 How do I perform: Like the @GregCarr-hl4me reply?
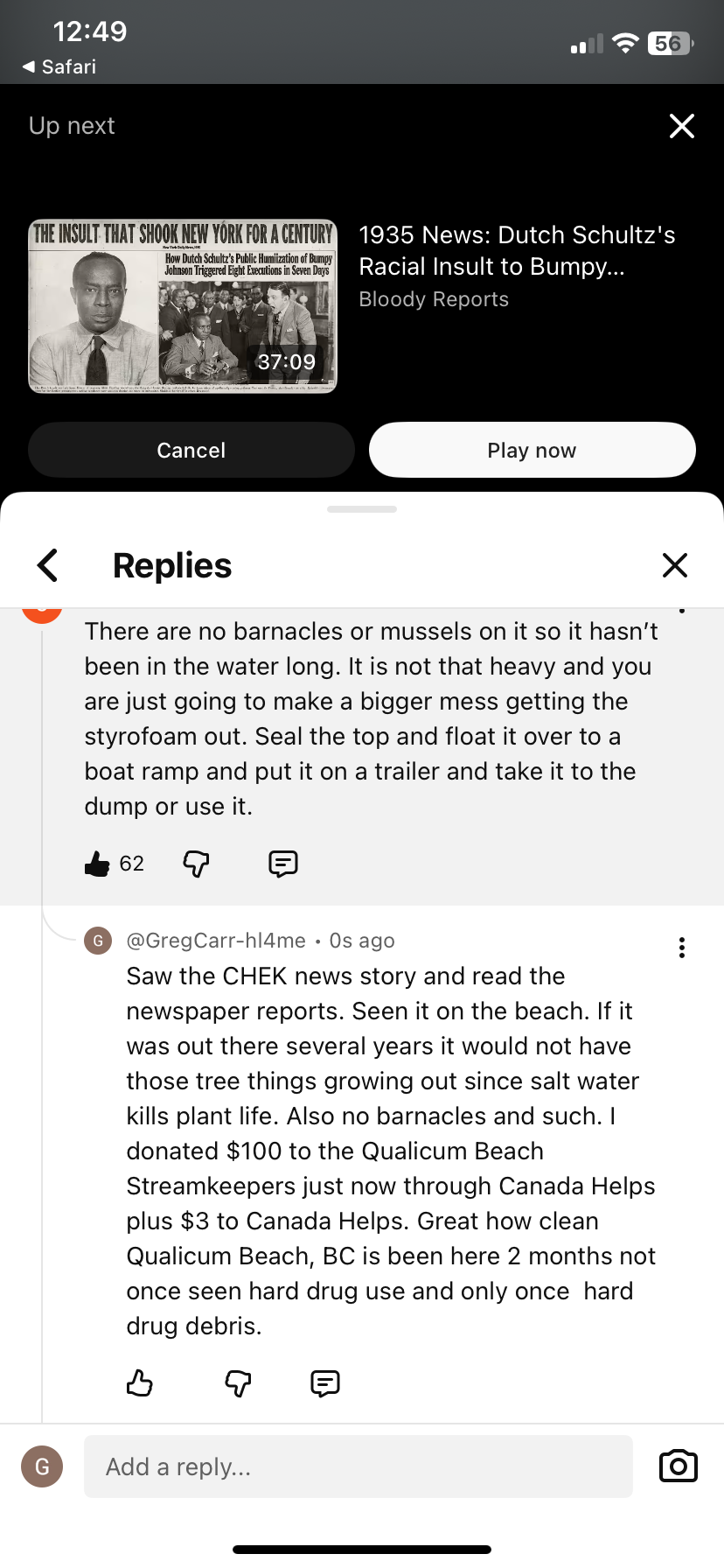140,1382
